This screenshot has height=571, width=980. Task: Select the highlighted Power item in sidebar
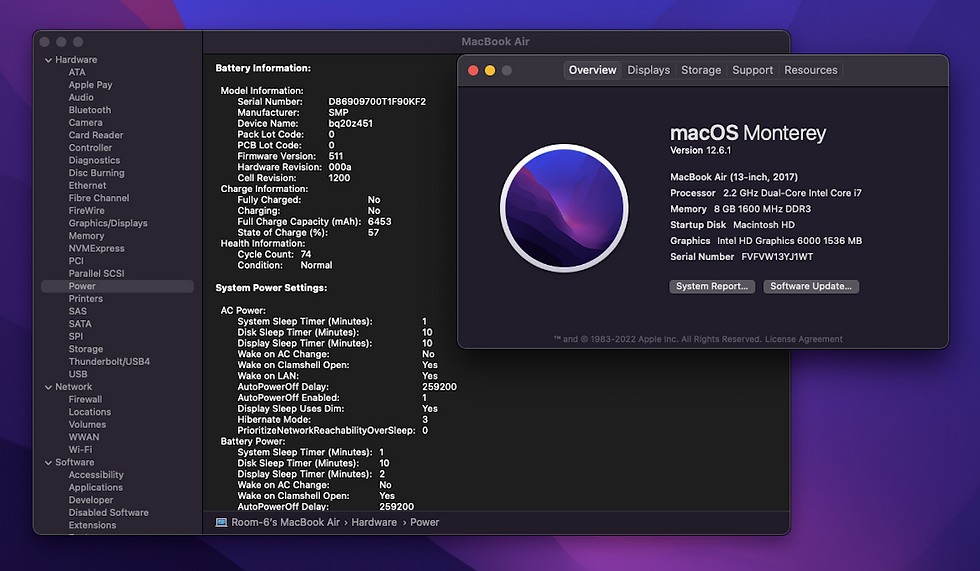point(118,286)
